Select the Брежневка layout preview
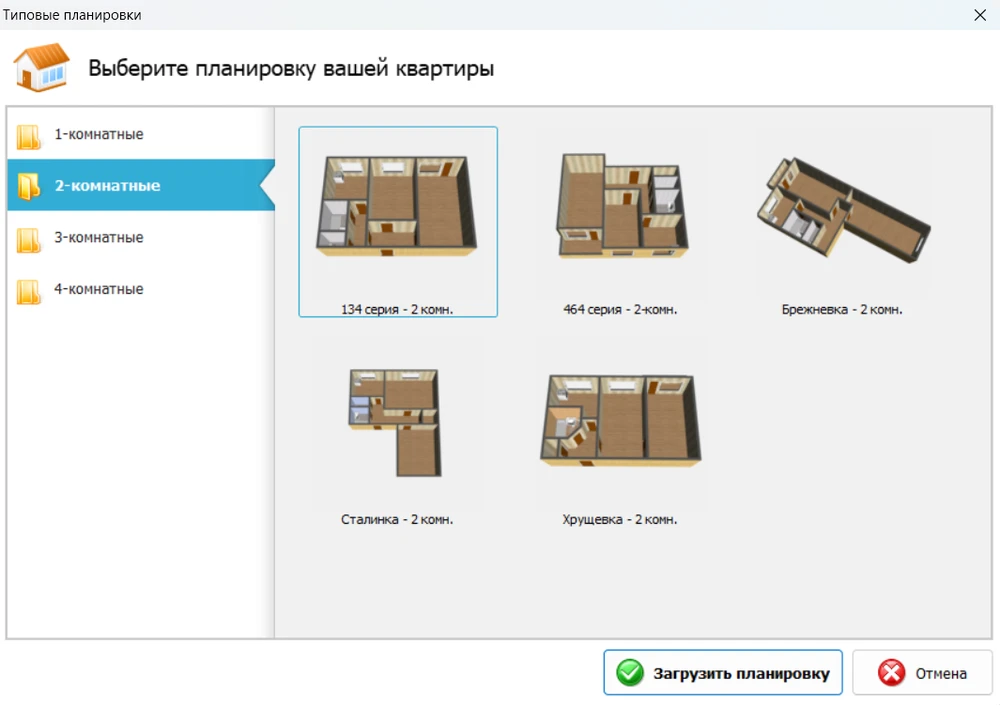This screenshot has width=1000, height=706. pos(843,210)
